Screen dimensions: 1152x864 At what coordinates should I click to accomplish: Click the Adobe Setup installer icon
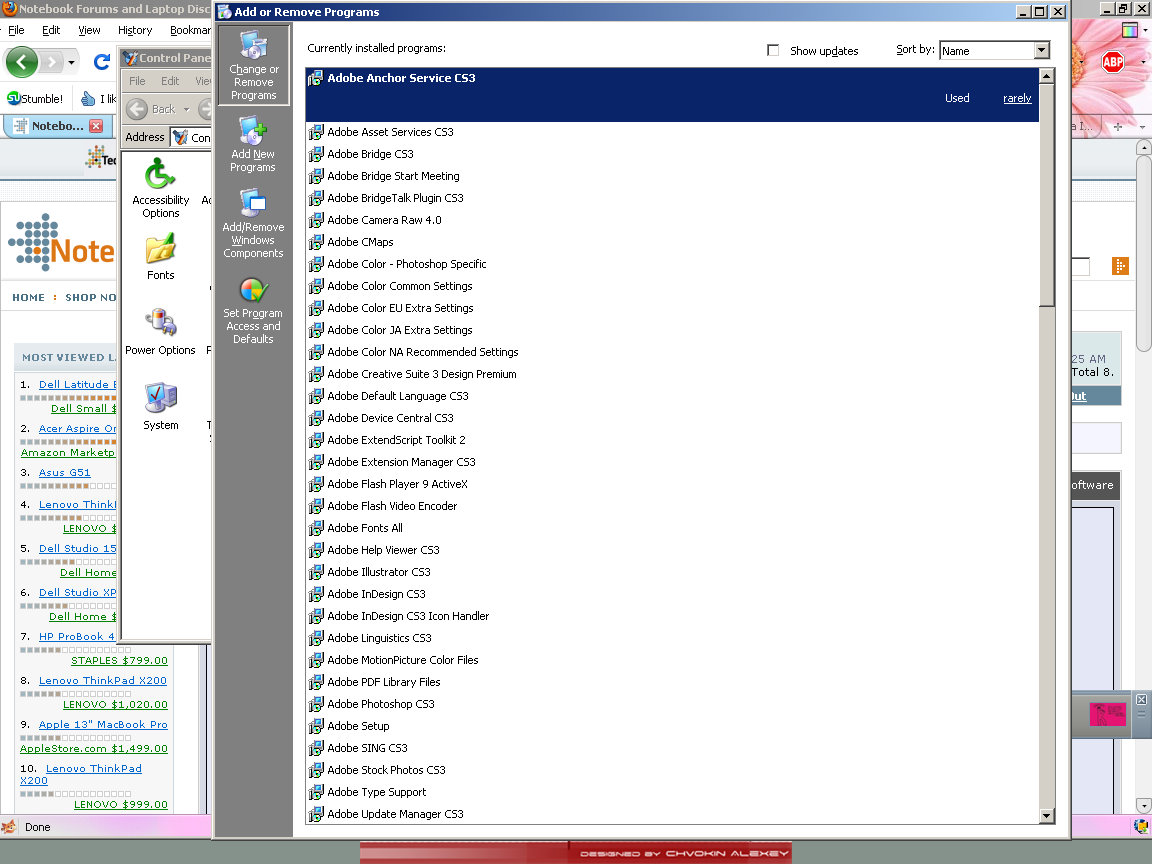pyautogui.click(x=315, y=727)
